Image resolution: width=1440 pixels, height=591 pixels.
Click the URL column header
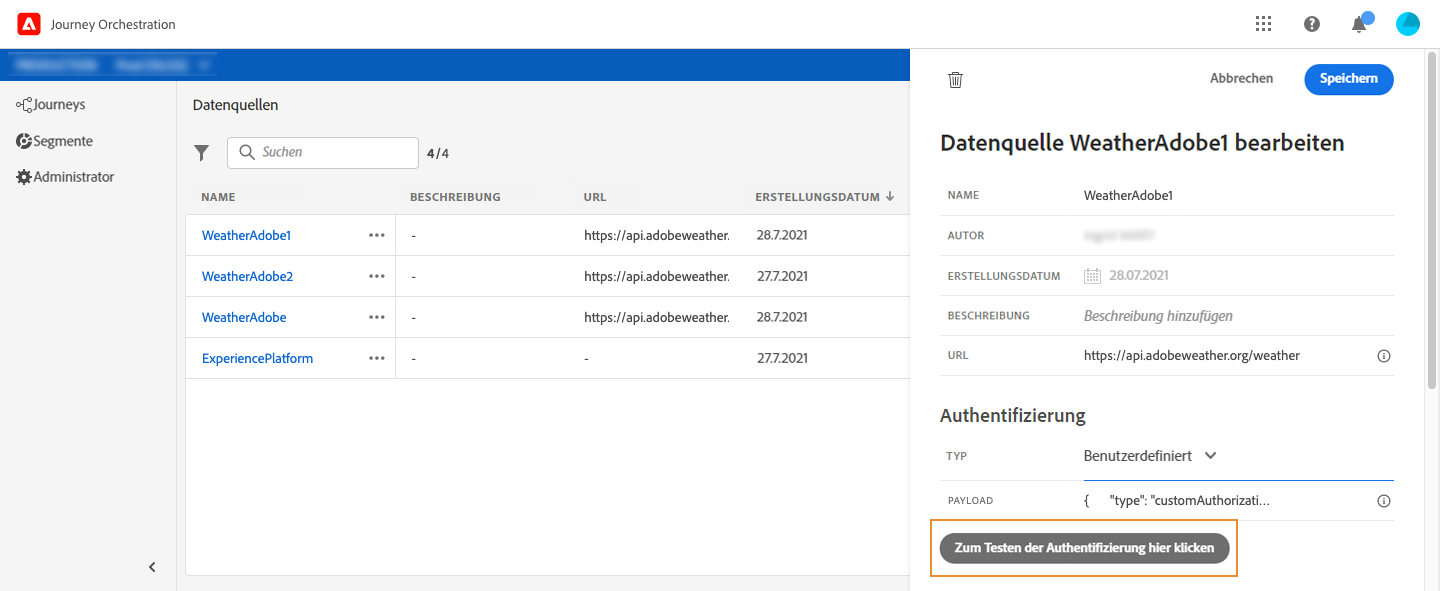pos(595,197)
